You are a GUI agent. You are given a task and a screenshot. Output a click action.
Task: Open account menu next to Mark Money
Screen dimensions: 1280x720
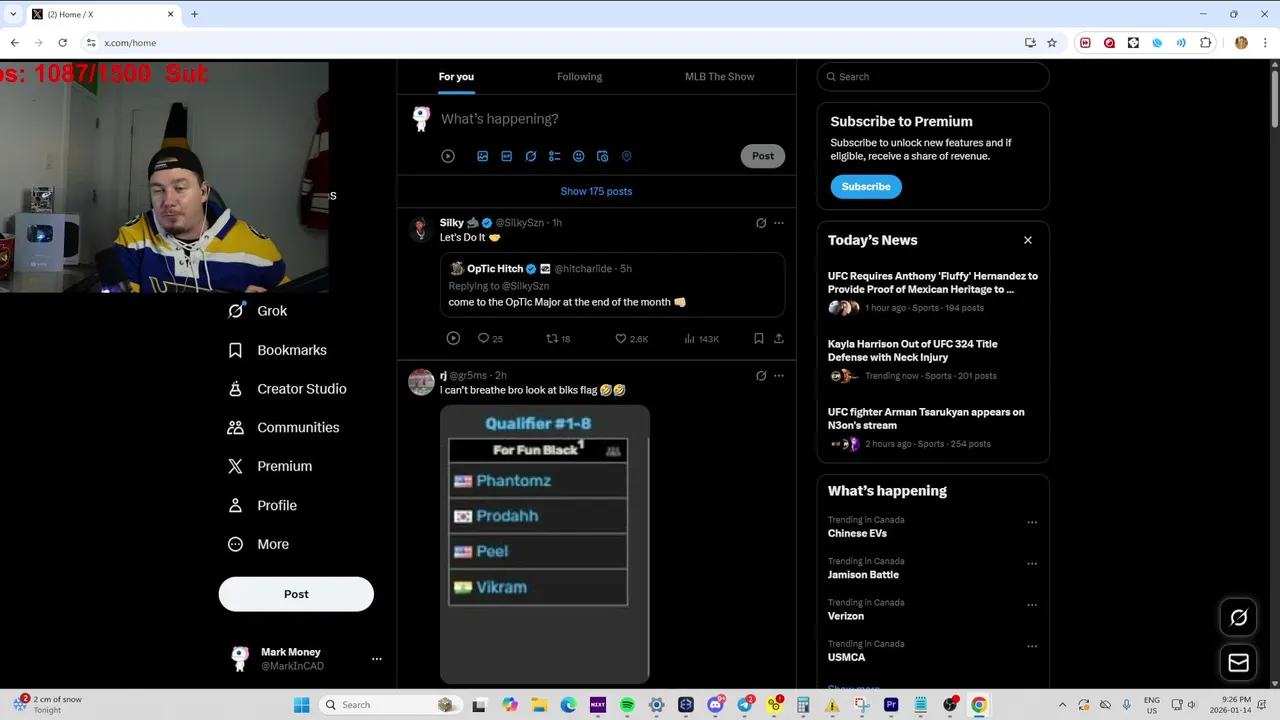(x=376, y=659)
